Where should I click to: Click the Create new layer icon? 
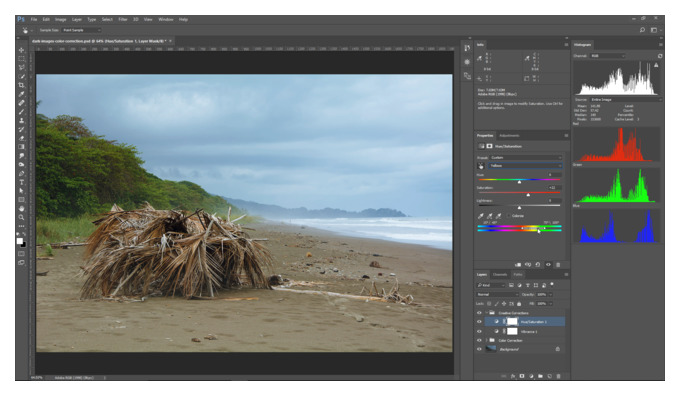coord(549,376)
